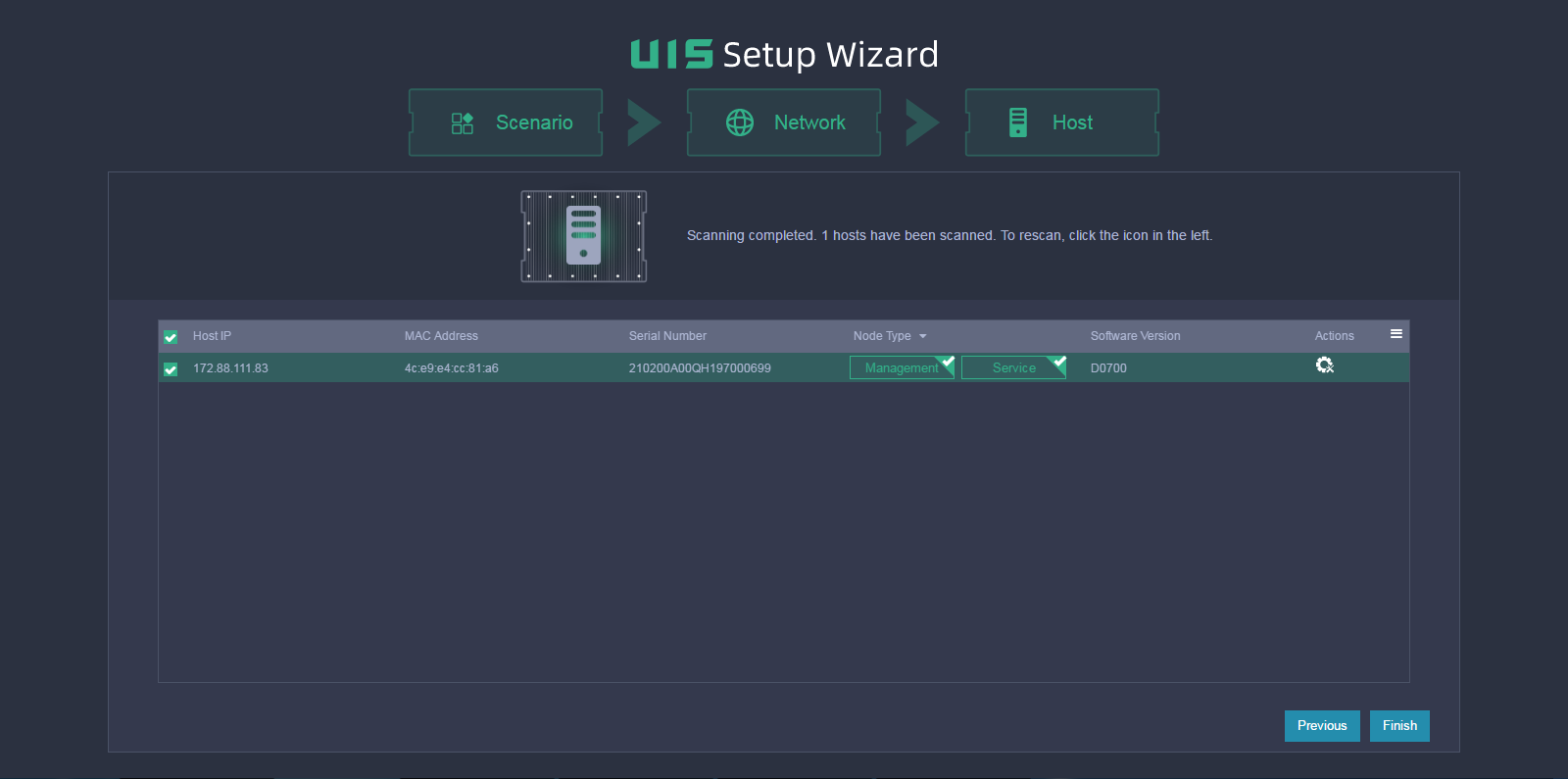The image size is (1568, 779).
Task: Click the Host step server icon
Action: [1018, 122]
